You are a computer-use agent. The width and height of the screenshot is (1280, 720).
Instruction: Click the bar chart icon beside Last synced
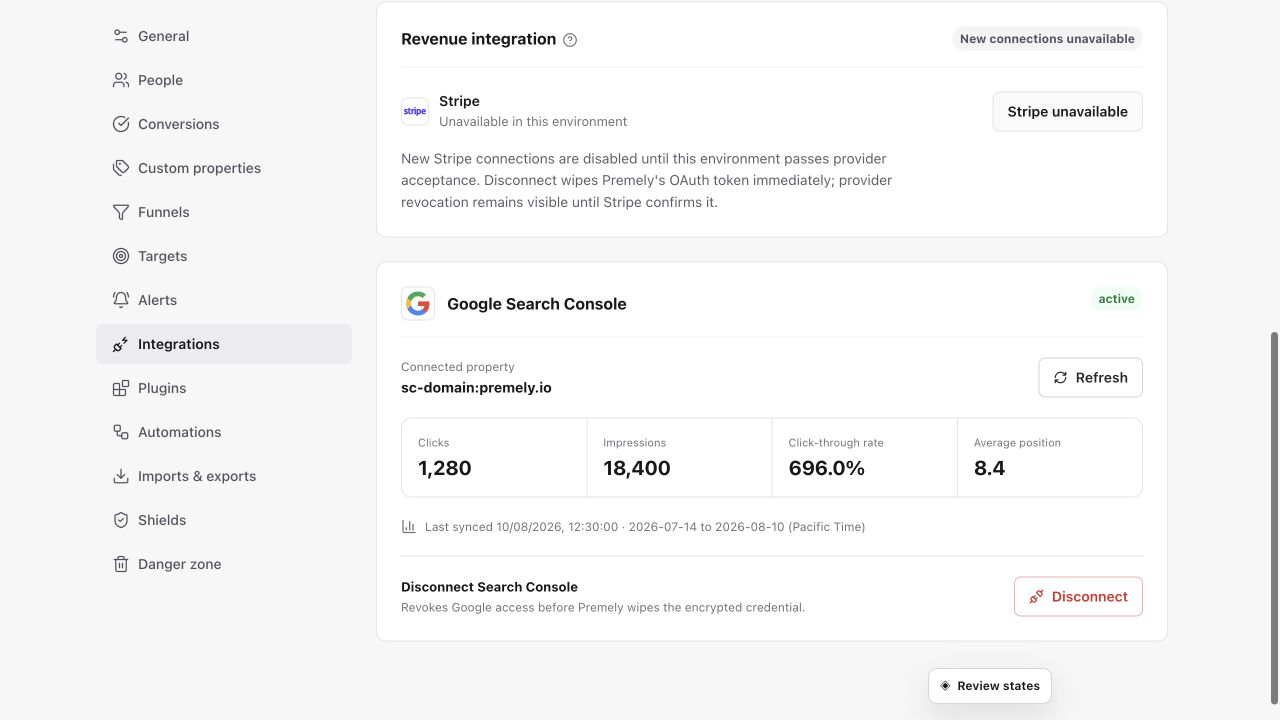pos(409,526)
